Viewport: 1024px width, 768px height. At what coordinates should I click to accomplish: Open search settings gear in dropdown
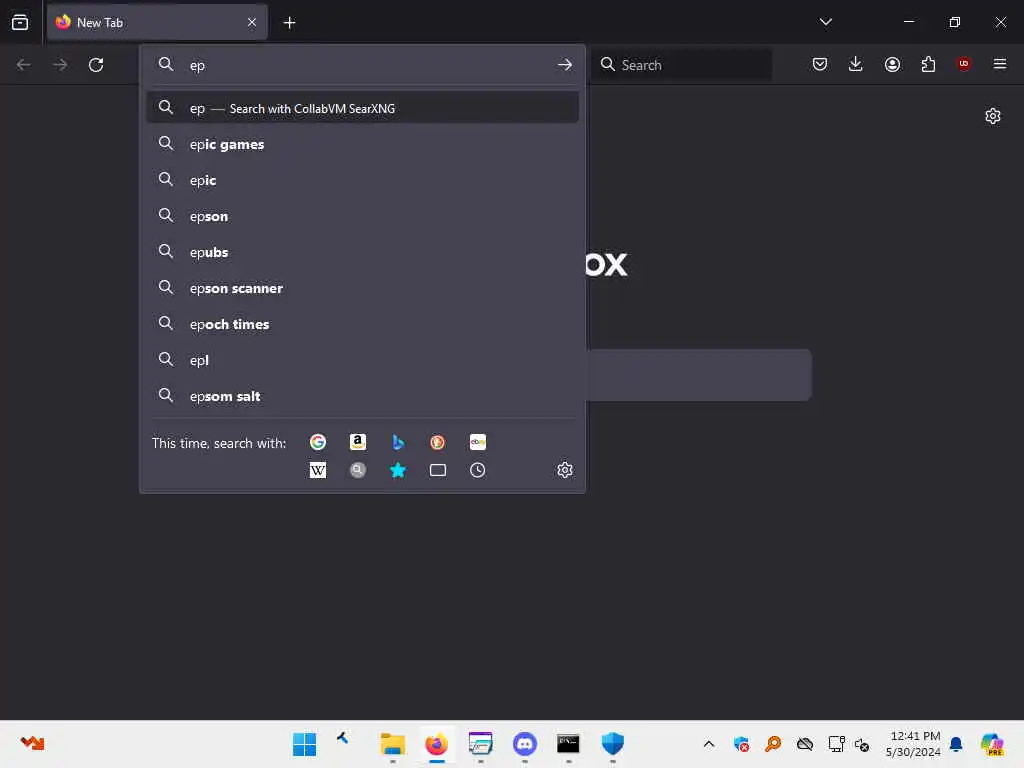click(565, 470)
